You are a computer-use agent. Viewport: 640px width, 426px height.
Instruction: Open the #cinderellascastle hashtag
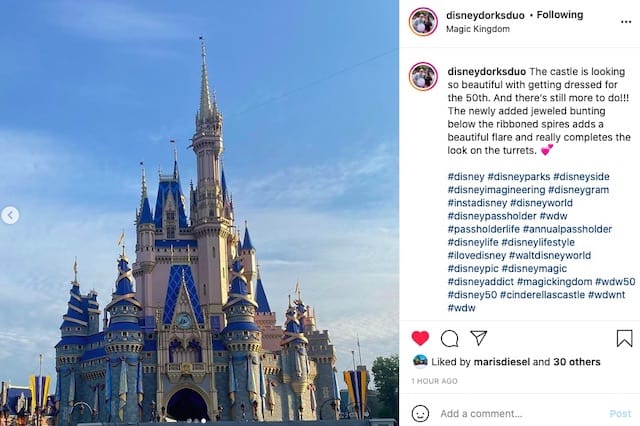coord(542,295)
